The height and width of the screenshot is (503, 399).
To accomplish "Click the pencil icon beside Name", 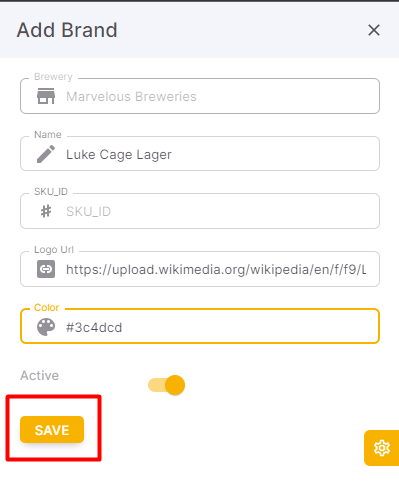I will point(46,154).
